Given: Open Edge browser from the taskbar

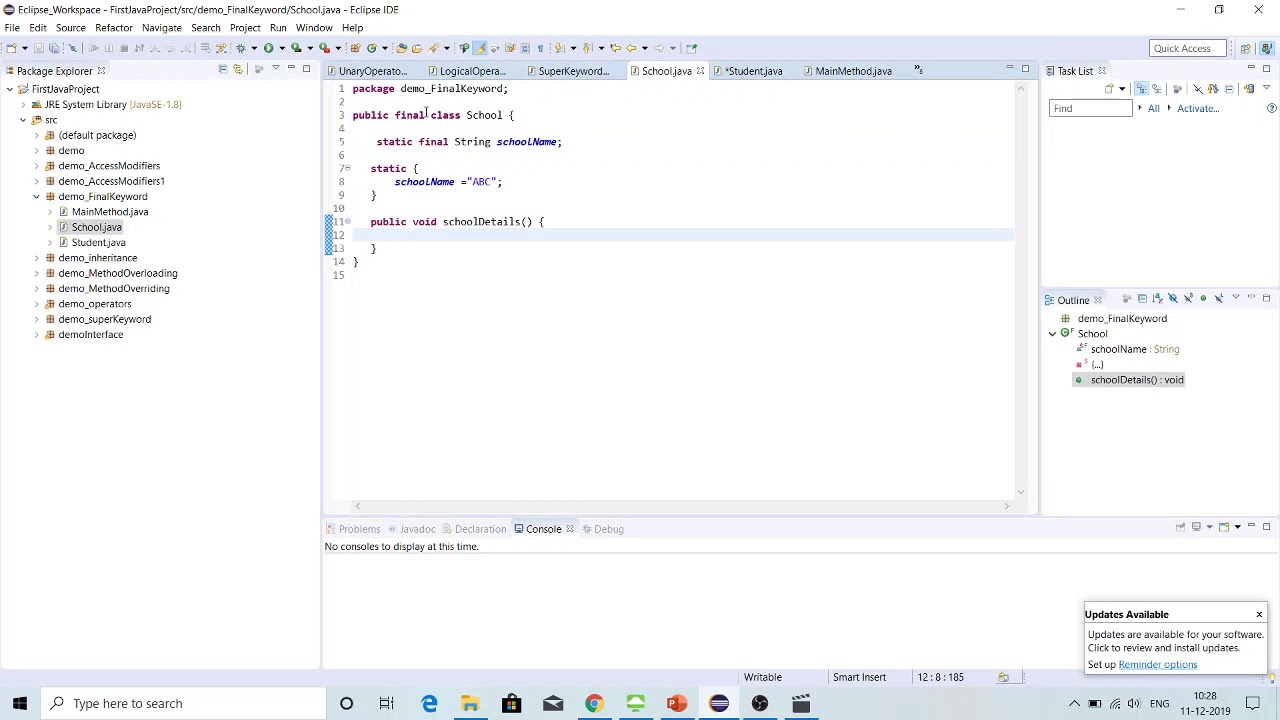Looking at the screenshot, I should pos(429,704).
